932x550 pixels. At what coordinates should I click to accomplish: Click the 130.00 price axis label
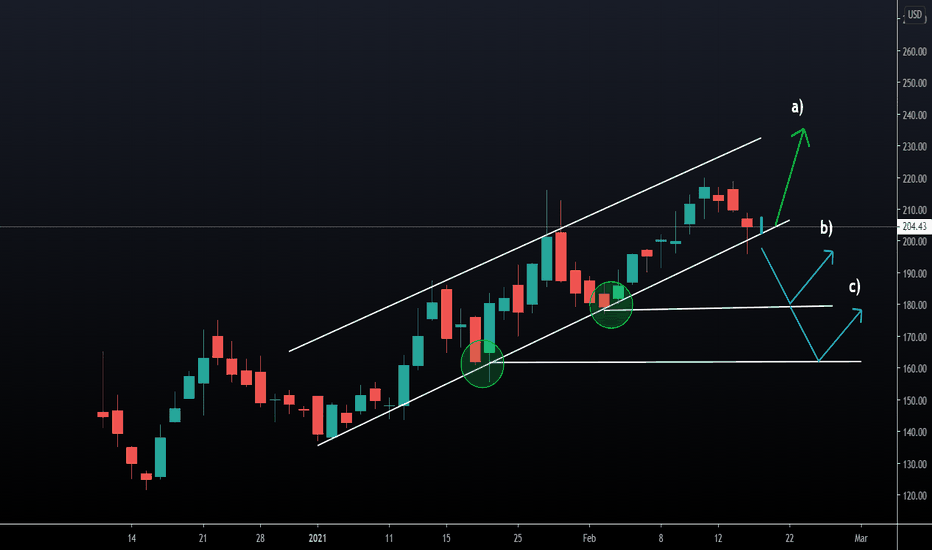coord(915,464)
